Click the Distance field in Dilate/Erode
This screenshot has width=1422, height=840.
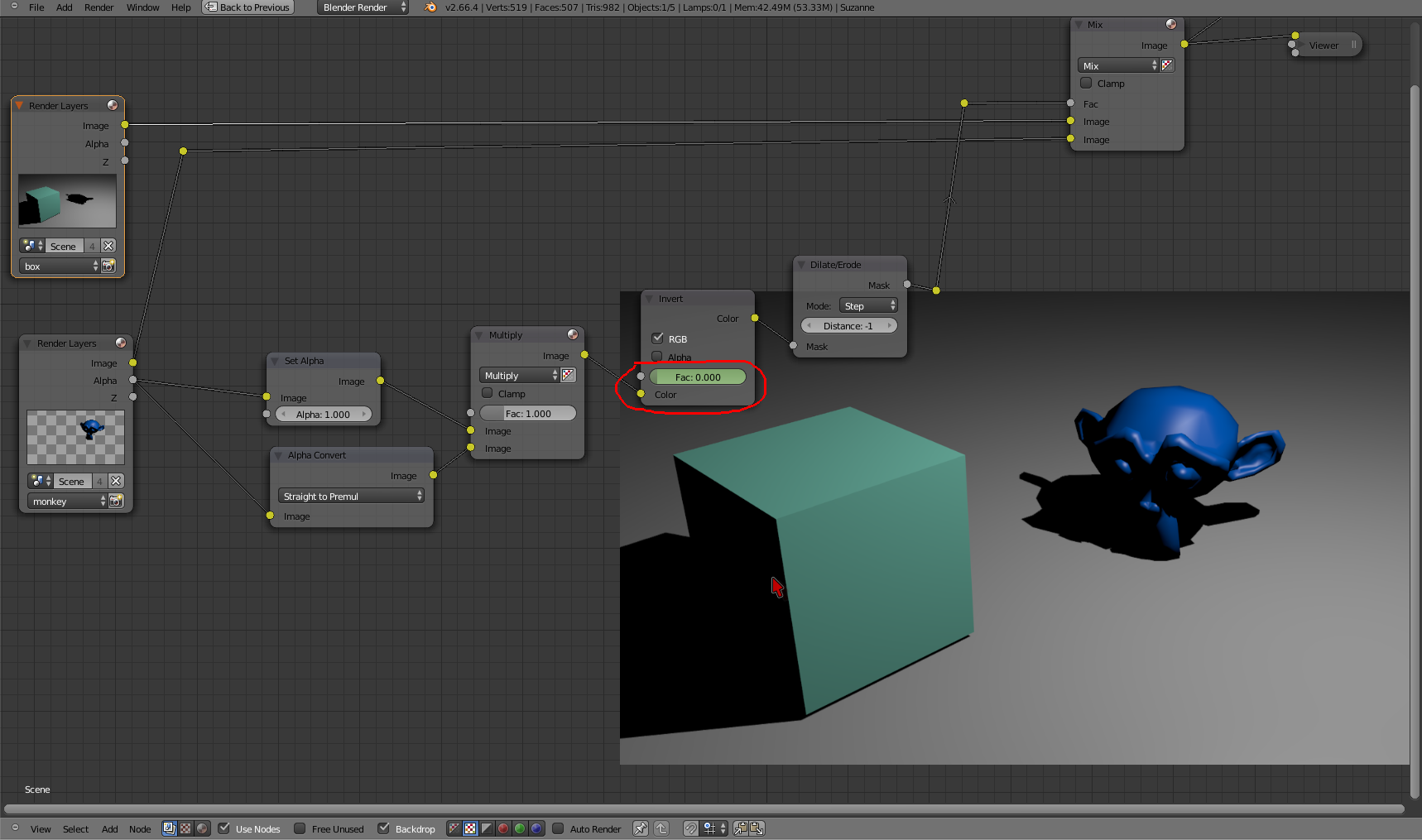(x=849, y=325)
